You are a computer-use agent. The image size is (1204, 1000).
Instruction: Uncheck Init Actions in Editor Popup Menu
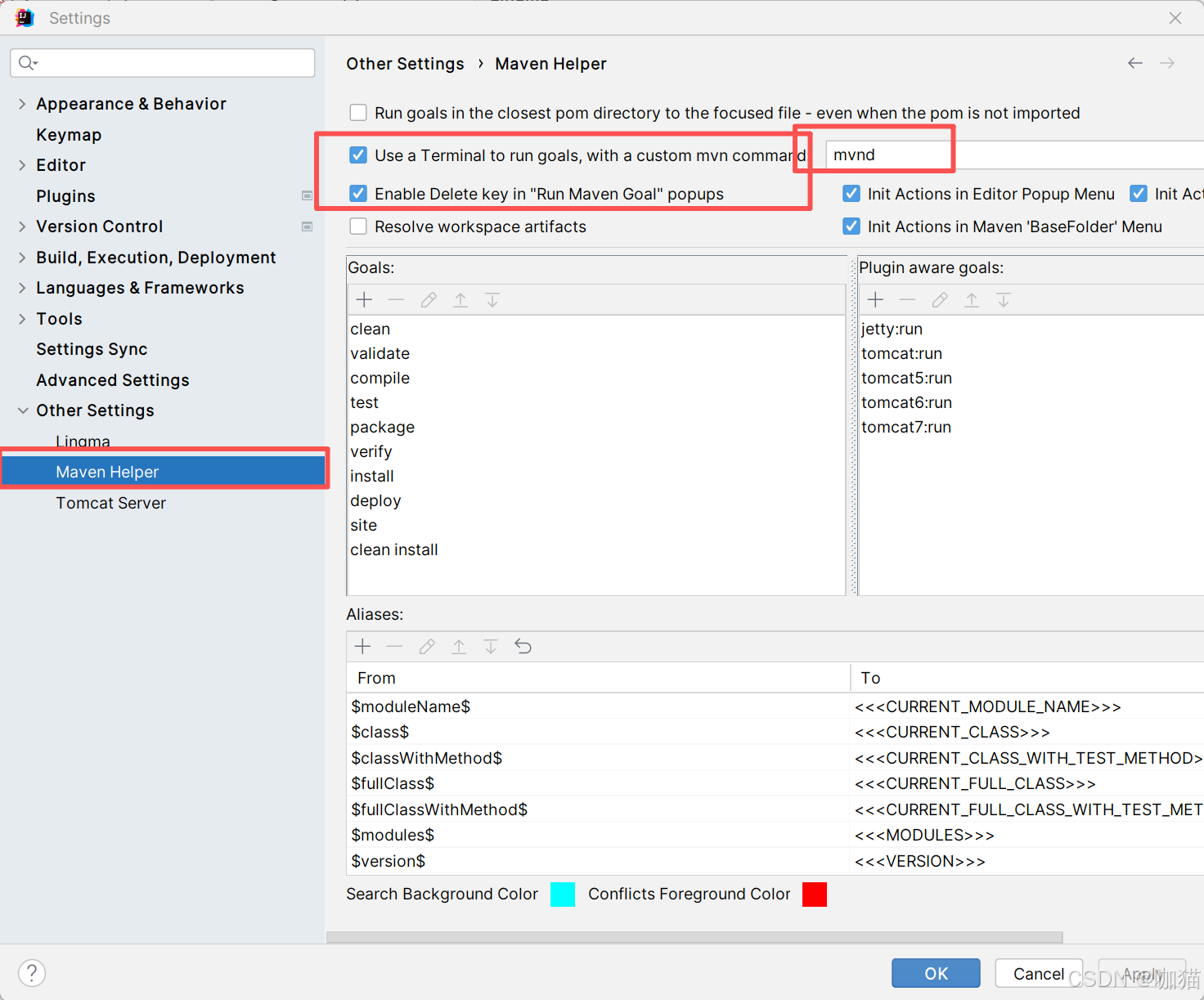[851, 194]
